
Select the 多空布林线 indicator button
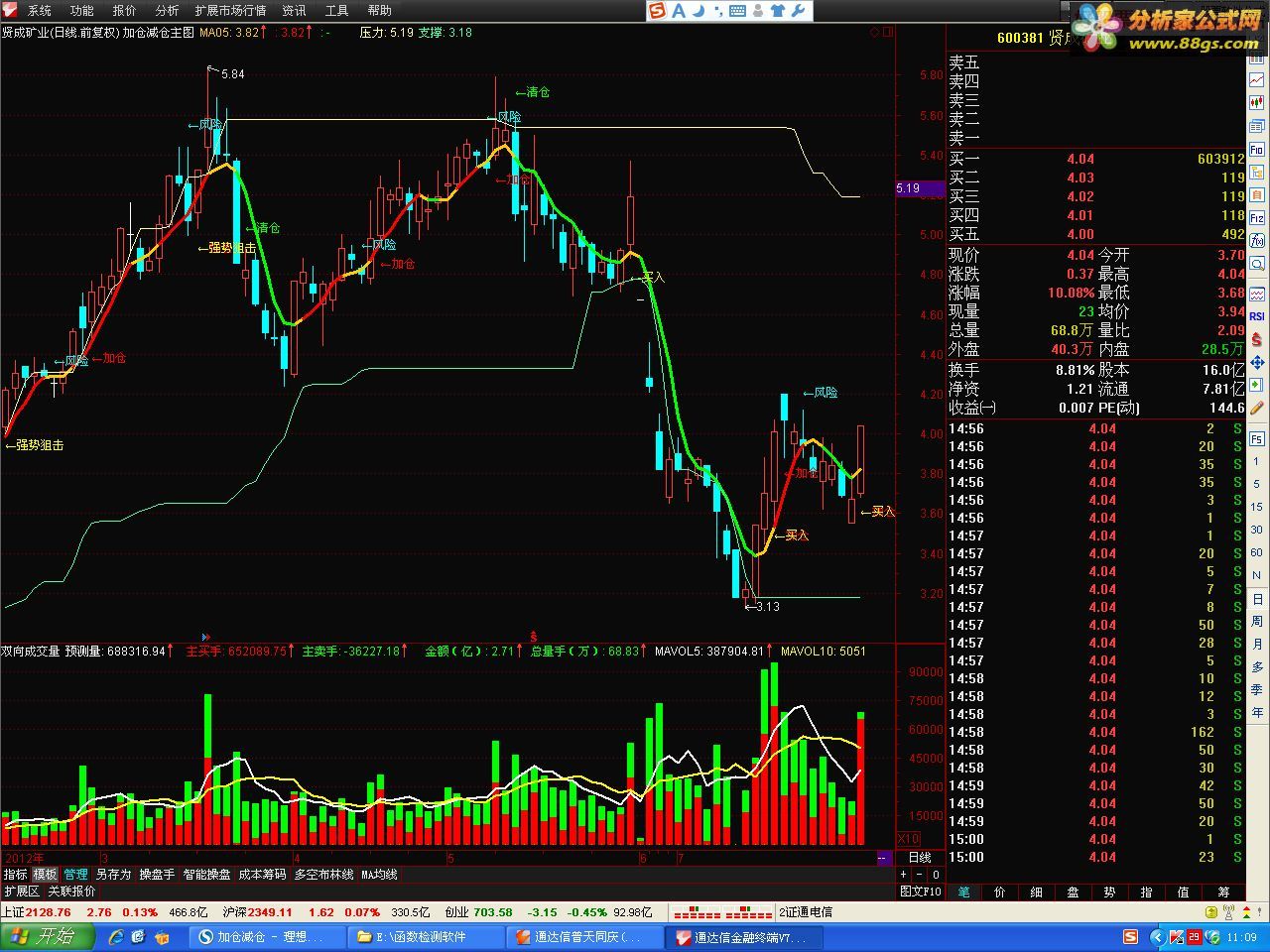tap(323, 875)
